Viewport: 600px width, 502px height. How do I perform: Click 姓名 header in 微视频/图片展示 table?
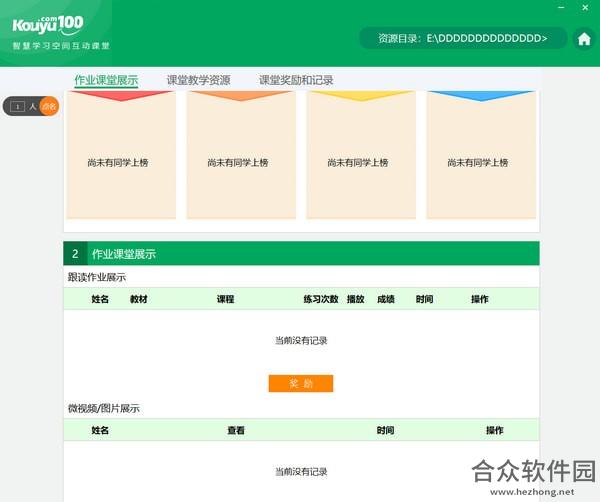(x=100, y=430)
